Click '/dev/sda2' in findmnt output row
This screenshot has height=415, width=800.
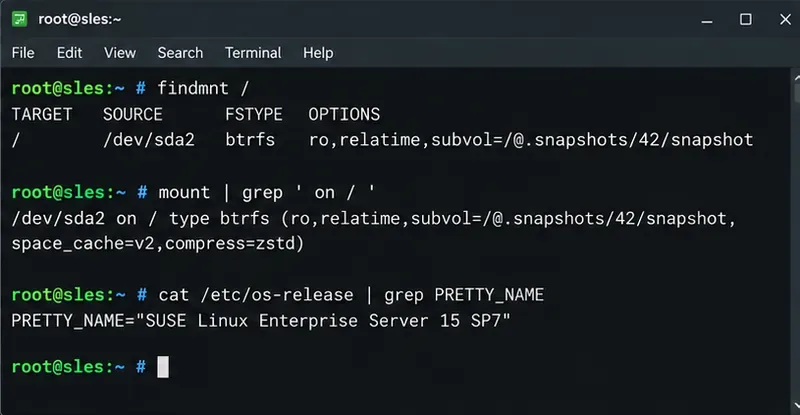coord(148,140)
